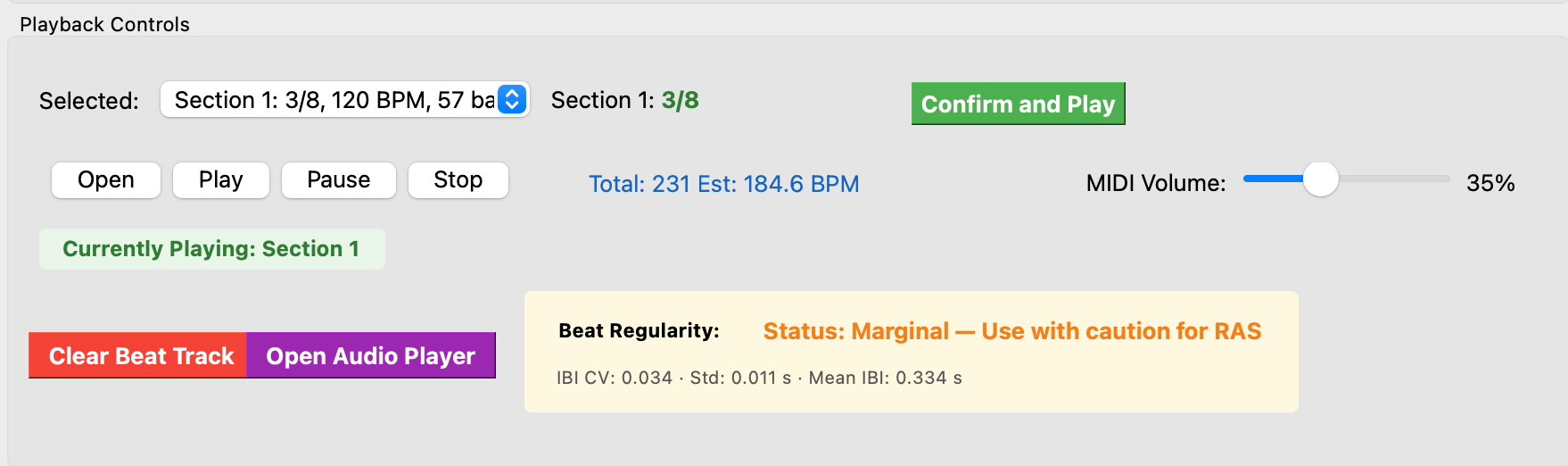Viewport: 1568px width, 466px height.
Task: Click the blue chevron arrows on the section dropdown
Action: 512,100
